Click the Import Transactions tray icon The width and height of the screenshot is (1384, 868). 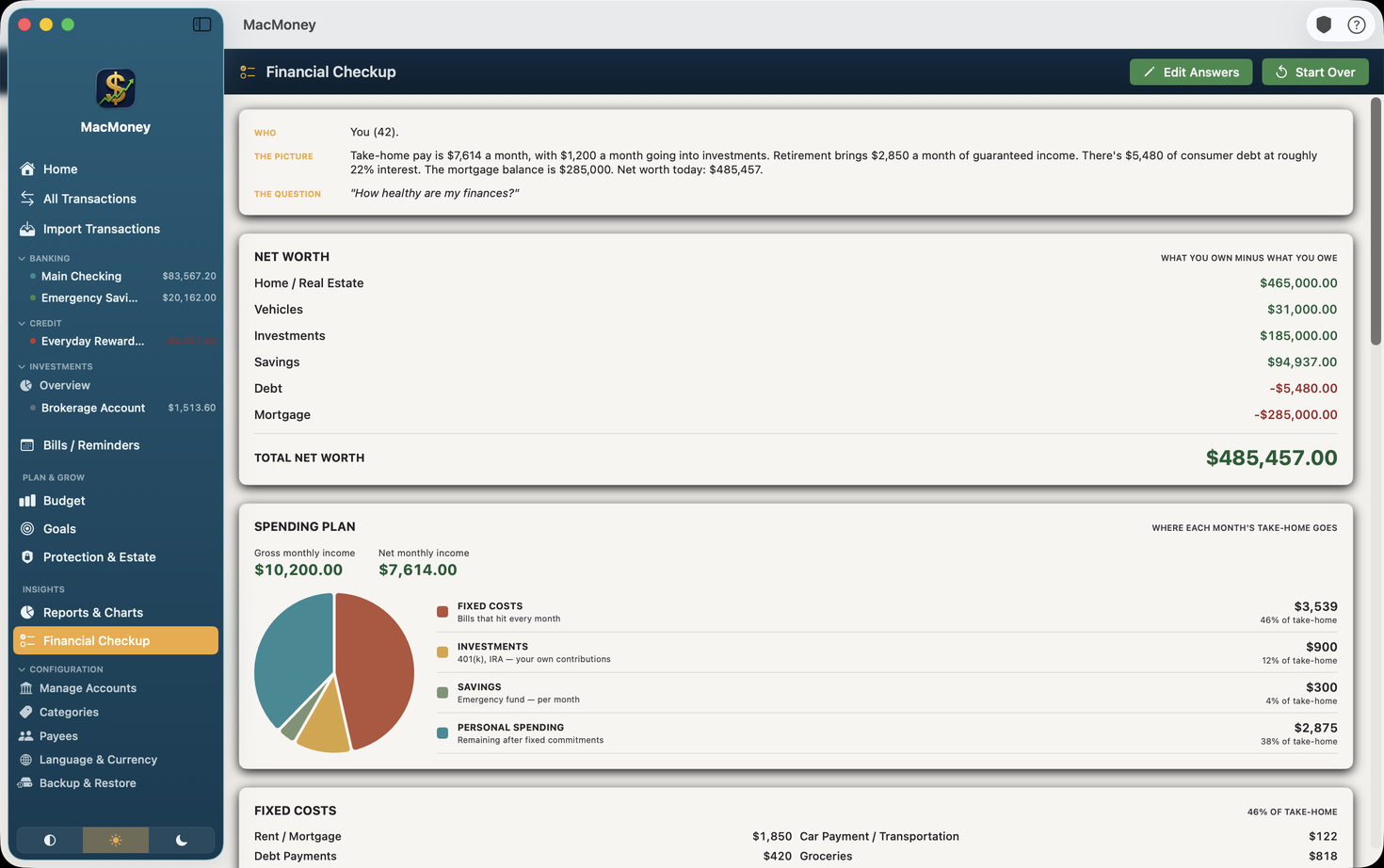tap(27, 229)
